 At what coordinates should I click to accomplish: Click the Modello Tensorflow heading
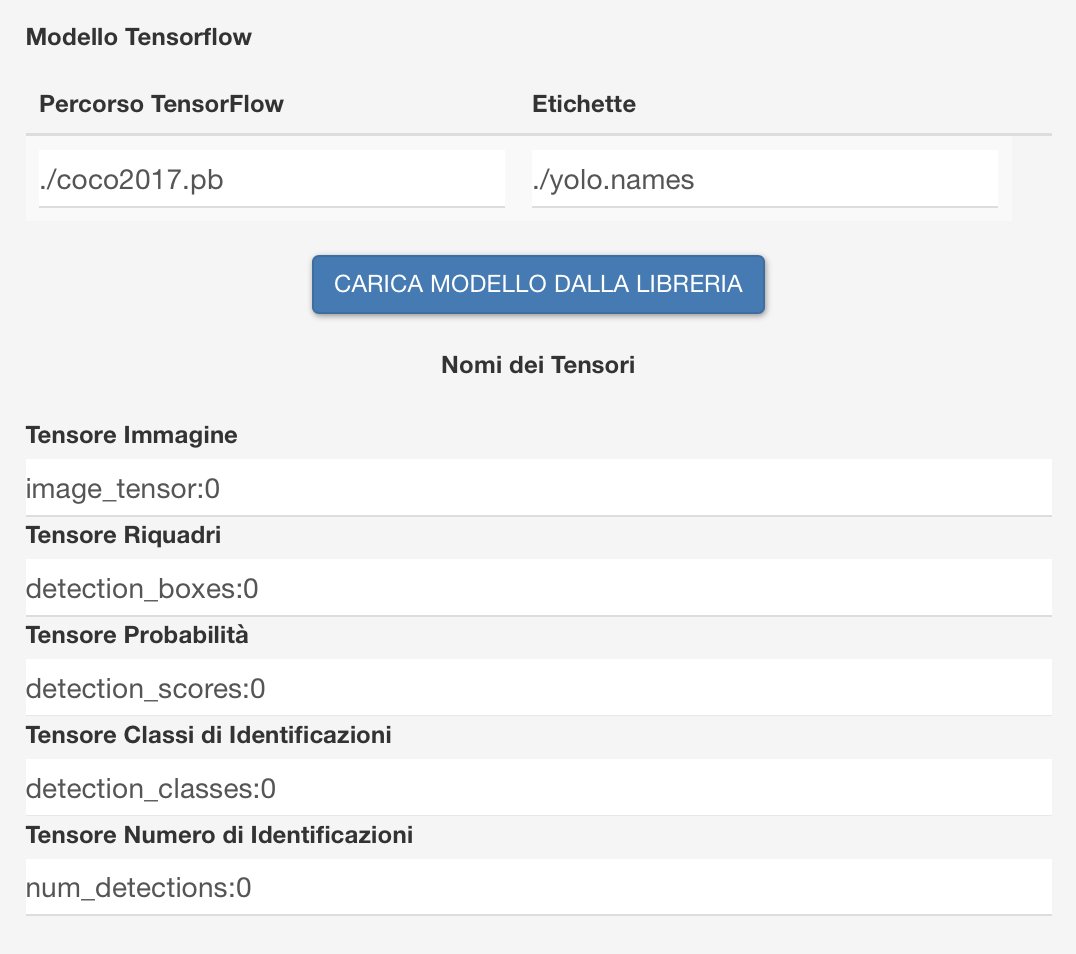[x=139, y=36]
